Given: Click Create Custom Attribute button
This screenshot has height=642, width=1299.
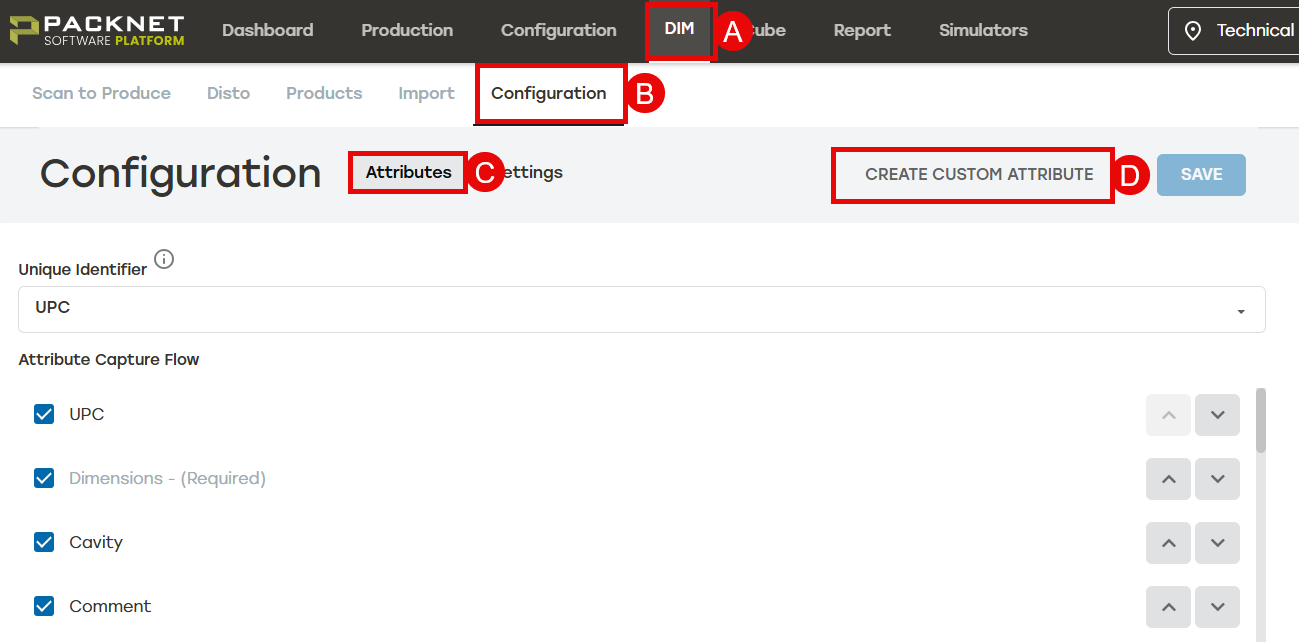Looking at the screenshot, I should click(979, 174).
